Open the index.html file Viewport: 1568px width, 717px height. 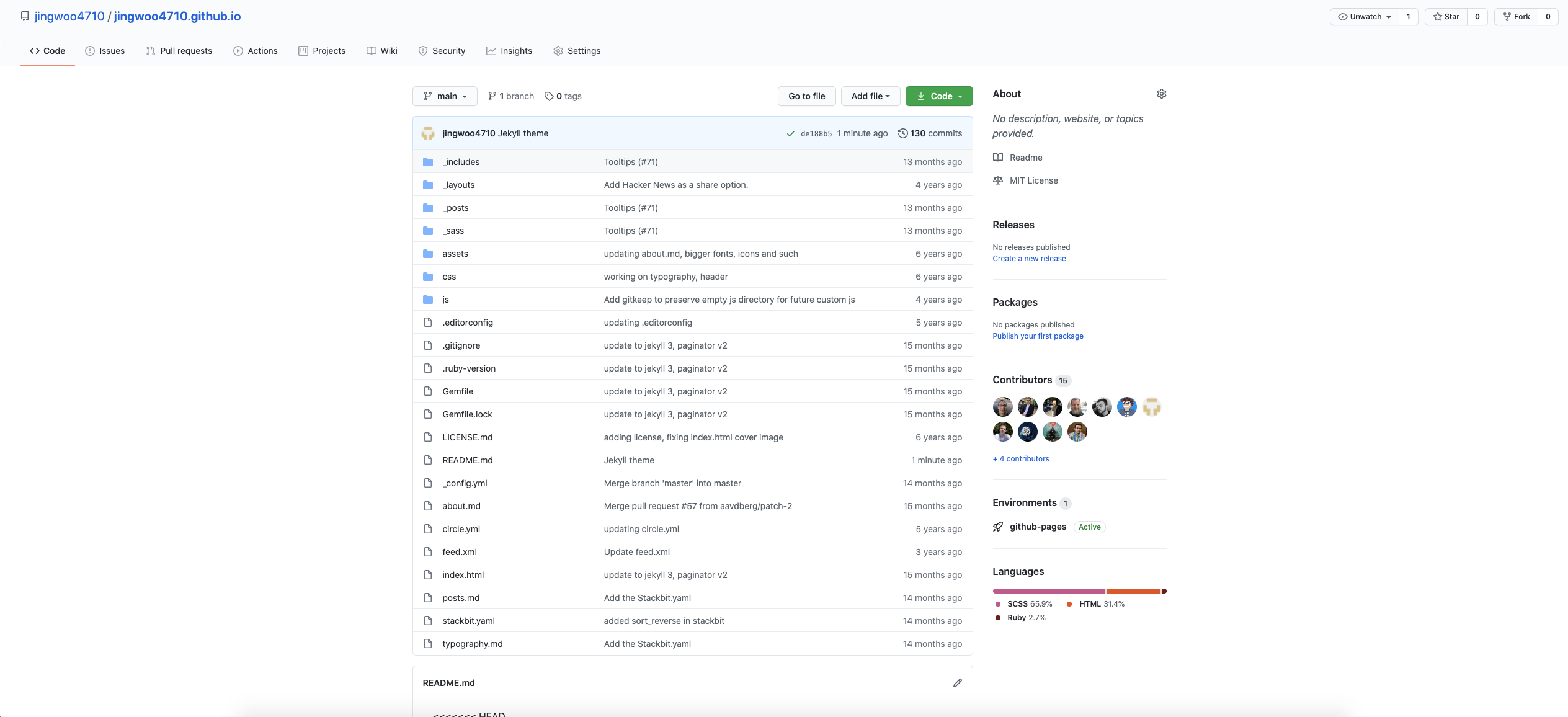click(x=463, y=575)
